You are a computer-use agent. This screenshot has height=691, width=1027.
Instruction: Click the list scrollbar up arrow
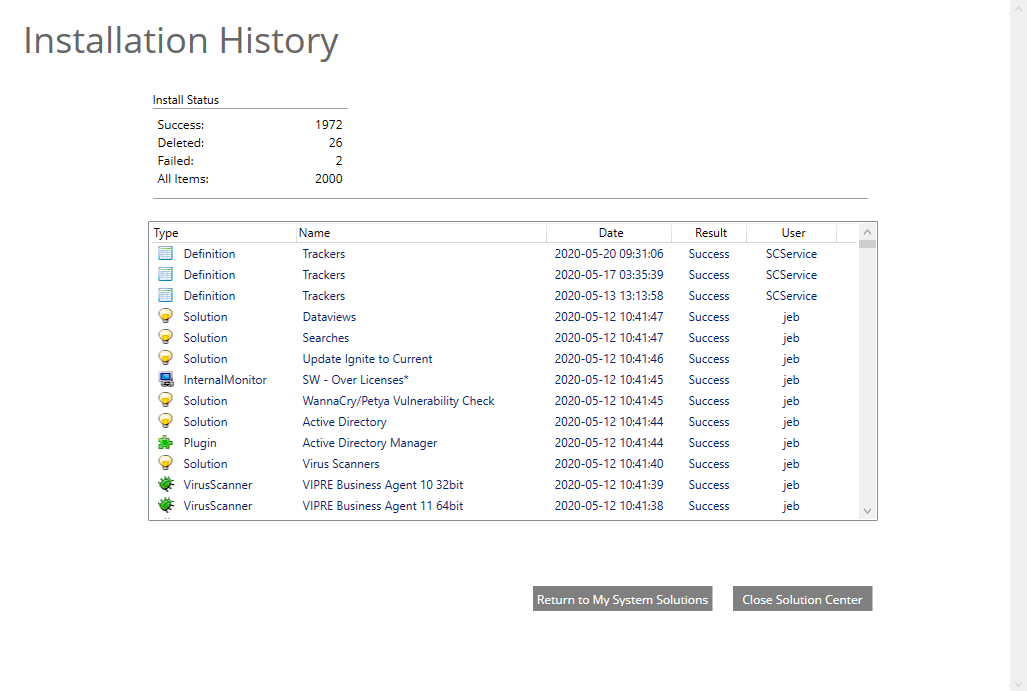point(867,232)
